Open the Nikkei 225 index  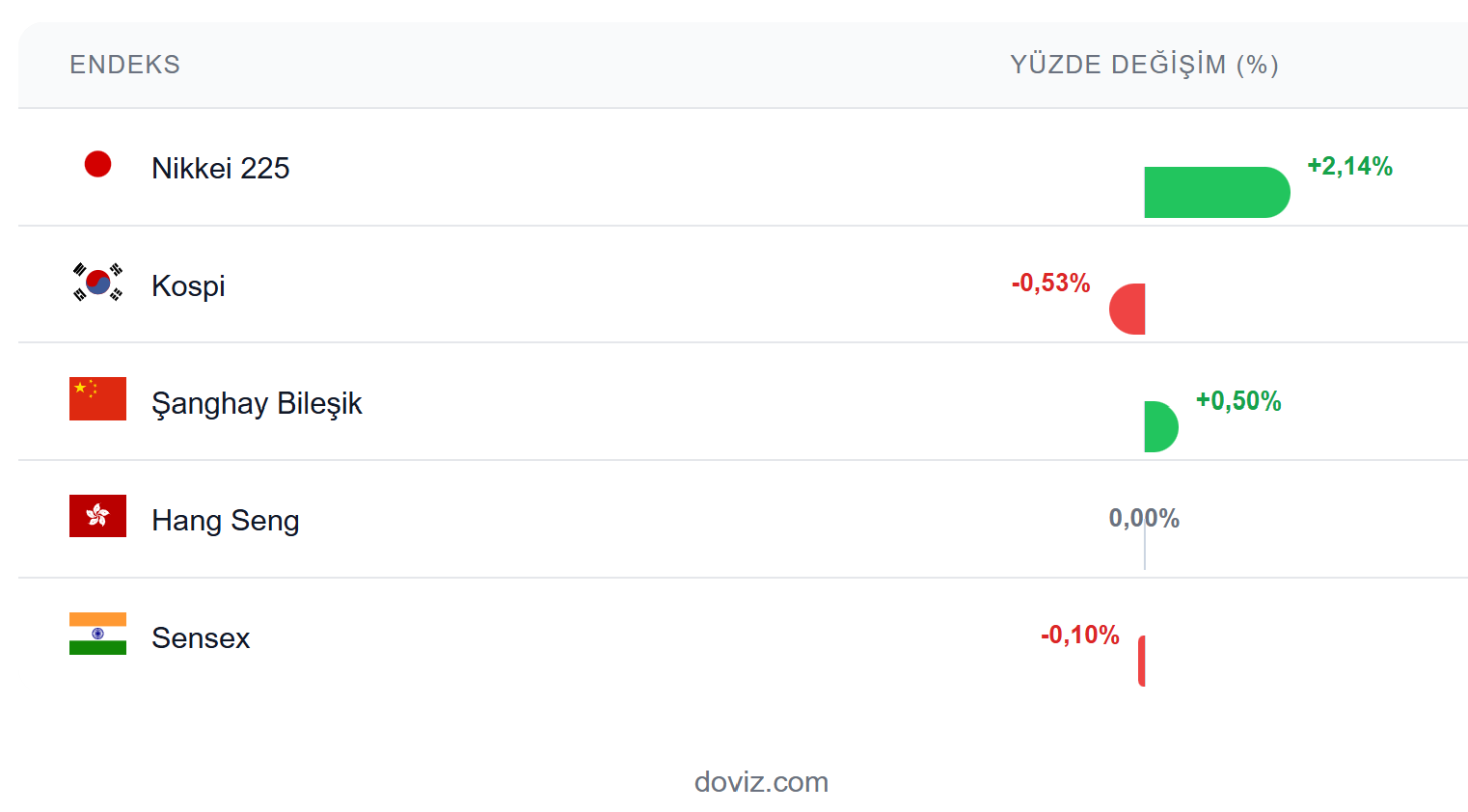click(220, 169)
